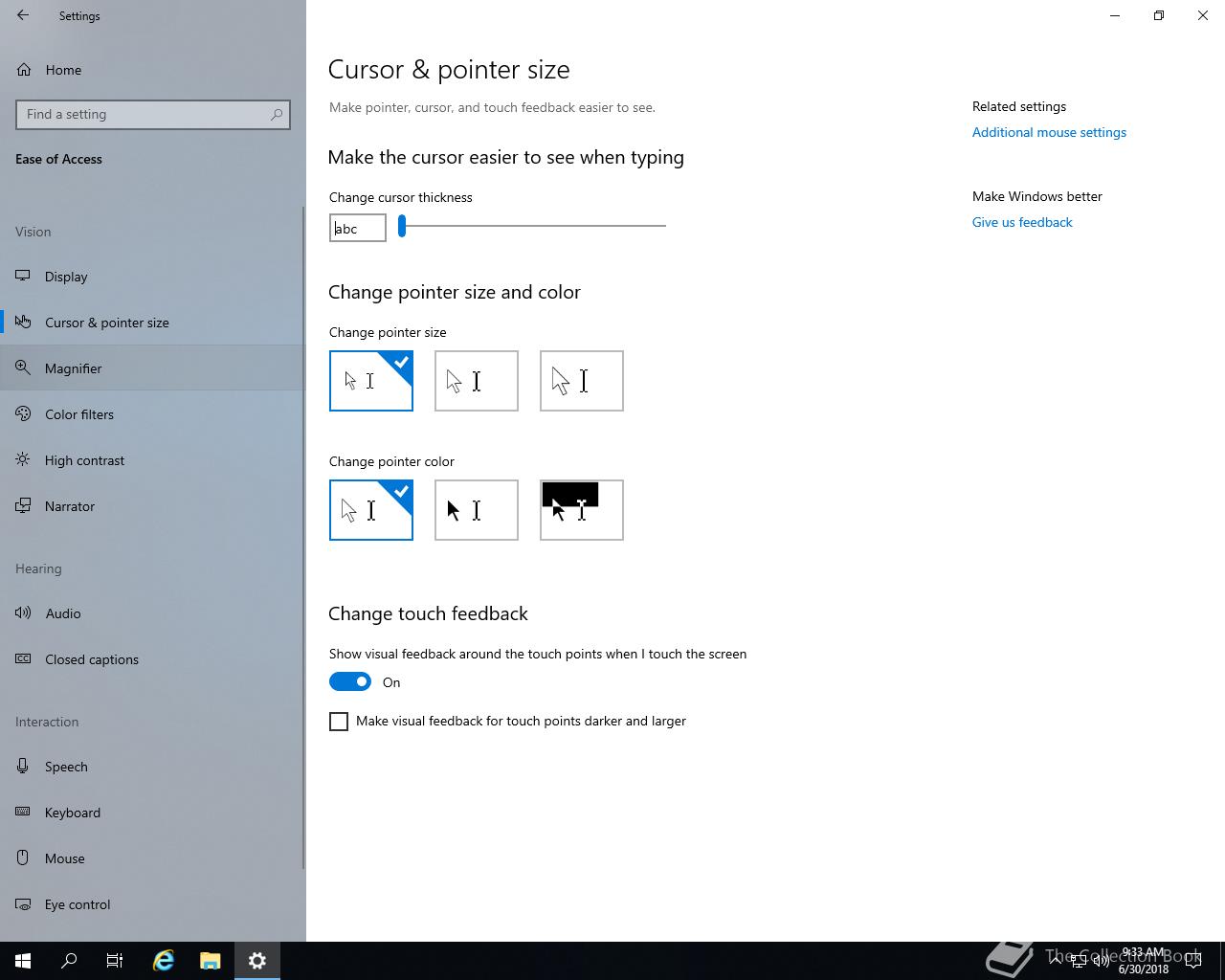
Task: Open Closed captions settings page
Action: [x=153, y=659]
